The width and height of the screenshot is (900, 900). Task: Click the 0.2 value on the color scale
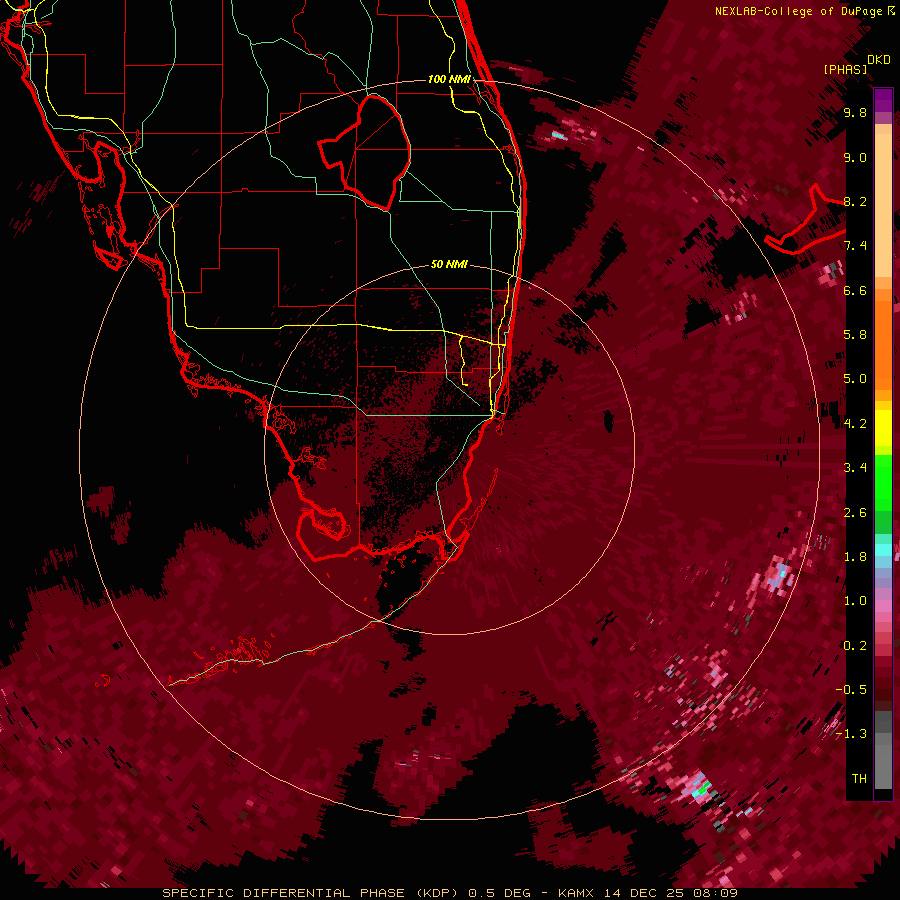[855, 646]
